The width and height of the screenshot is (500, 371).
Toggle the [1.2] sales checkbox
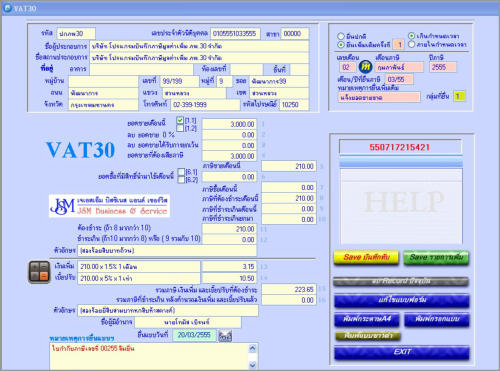[x=180, y=128]
